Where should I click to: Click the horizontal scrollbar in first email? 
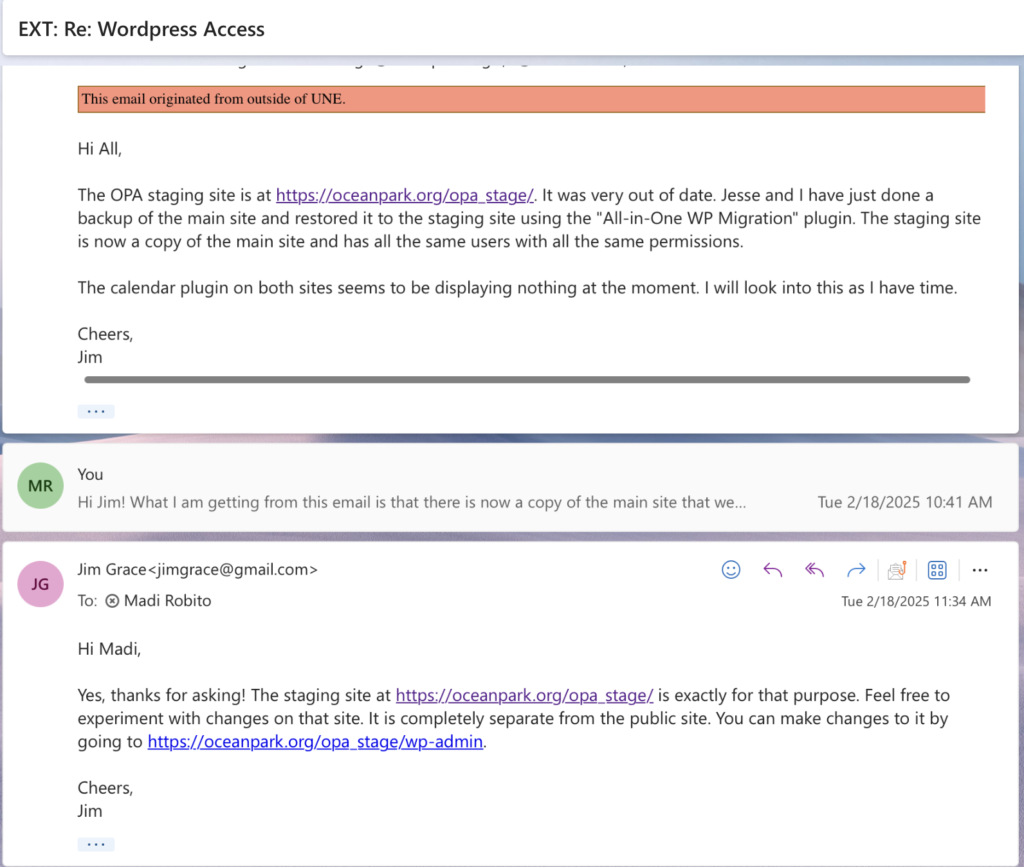[527, 380]
